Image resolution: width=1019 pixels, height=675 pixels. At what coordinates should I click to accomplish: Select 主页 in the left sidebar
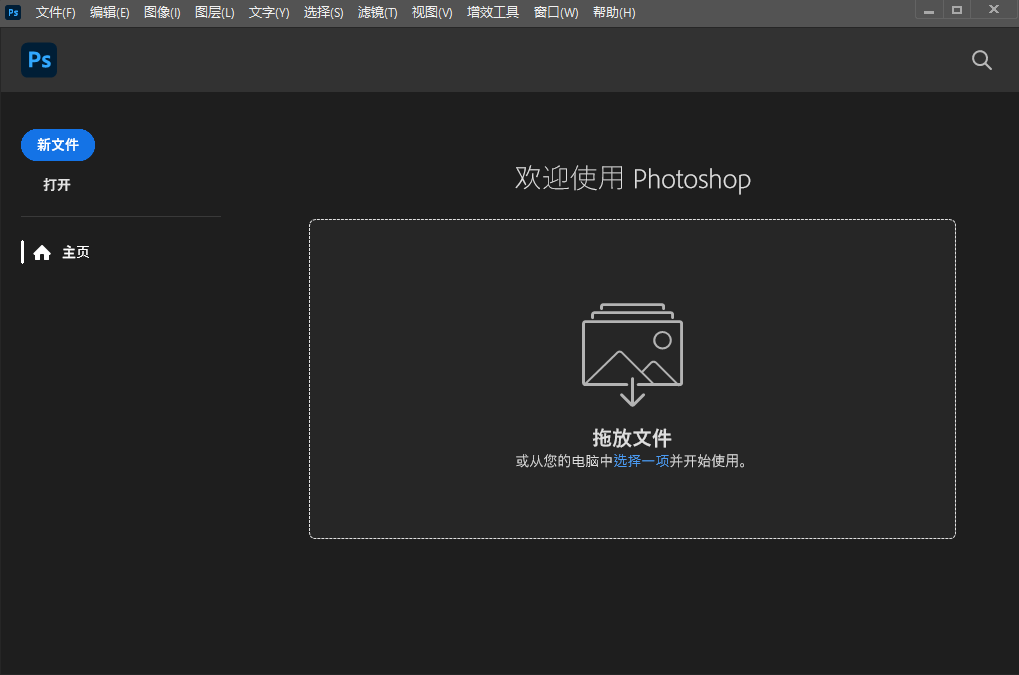pyautogui.click(x=76, y=251)
